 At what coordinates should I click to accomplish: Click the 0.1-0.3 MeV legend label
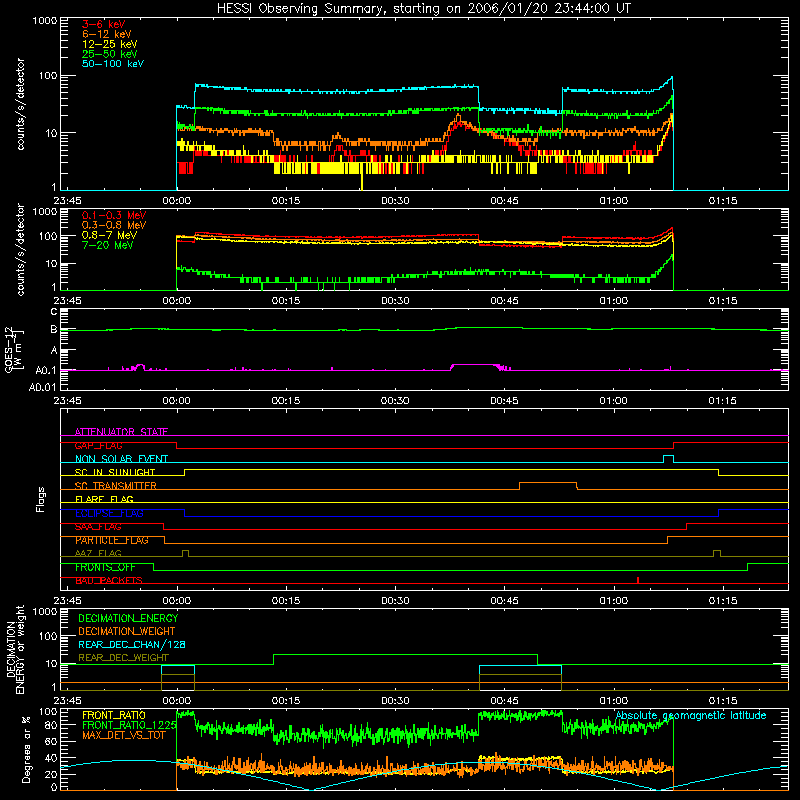tap(113, 215)
